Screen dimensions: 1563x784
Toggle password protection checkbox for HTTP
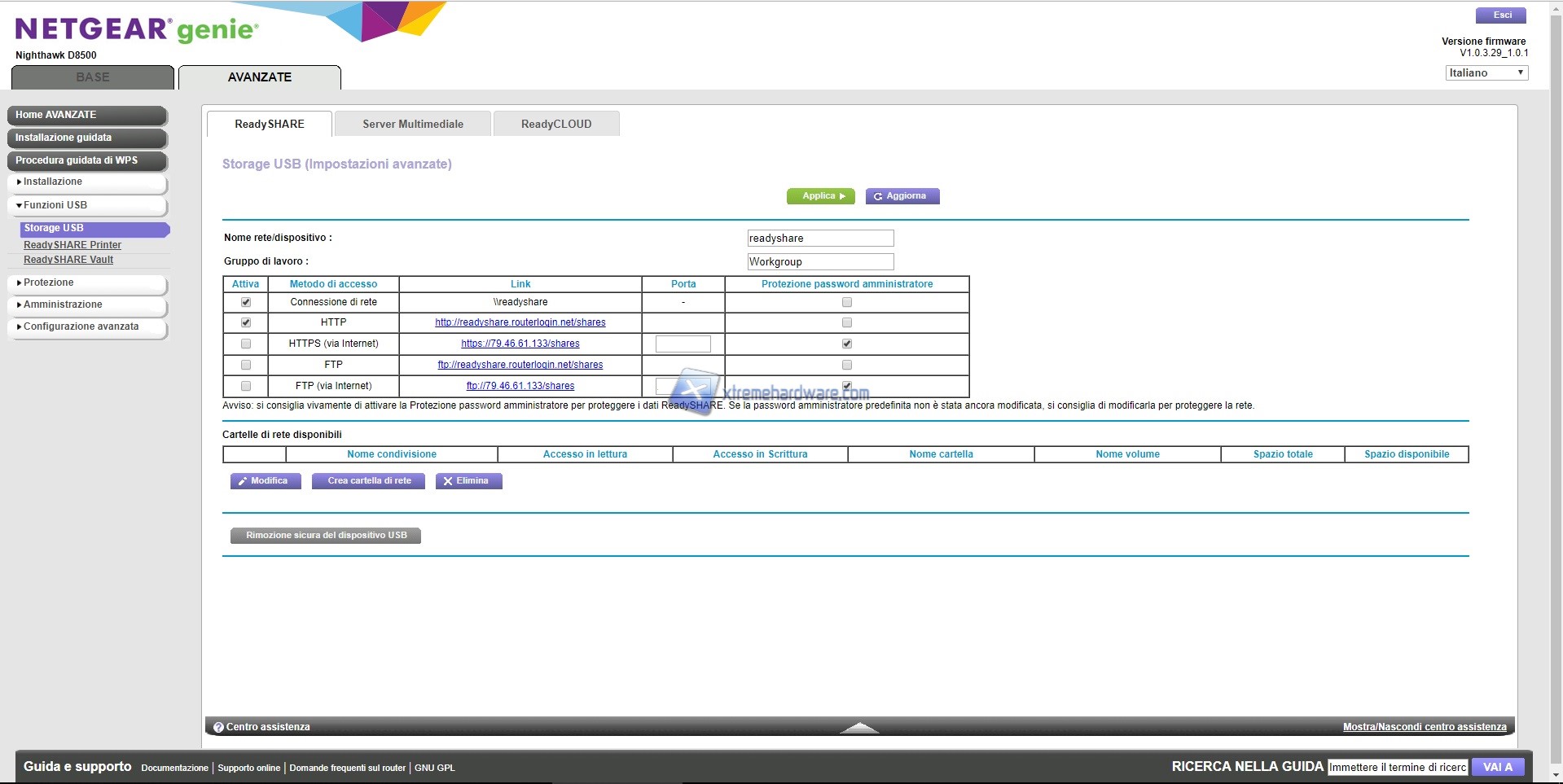click(x=847, y=322)
